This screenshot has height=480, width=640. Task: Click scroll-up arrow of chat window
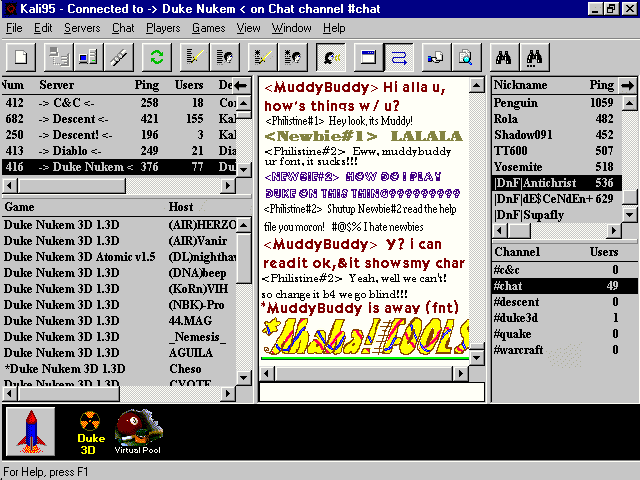click(x=476, y=86)
